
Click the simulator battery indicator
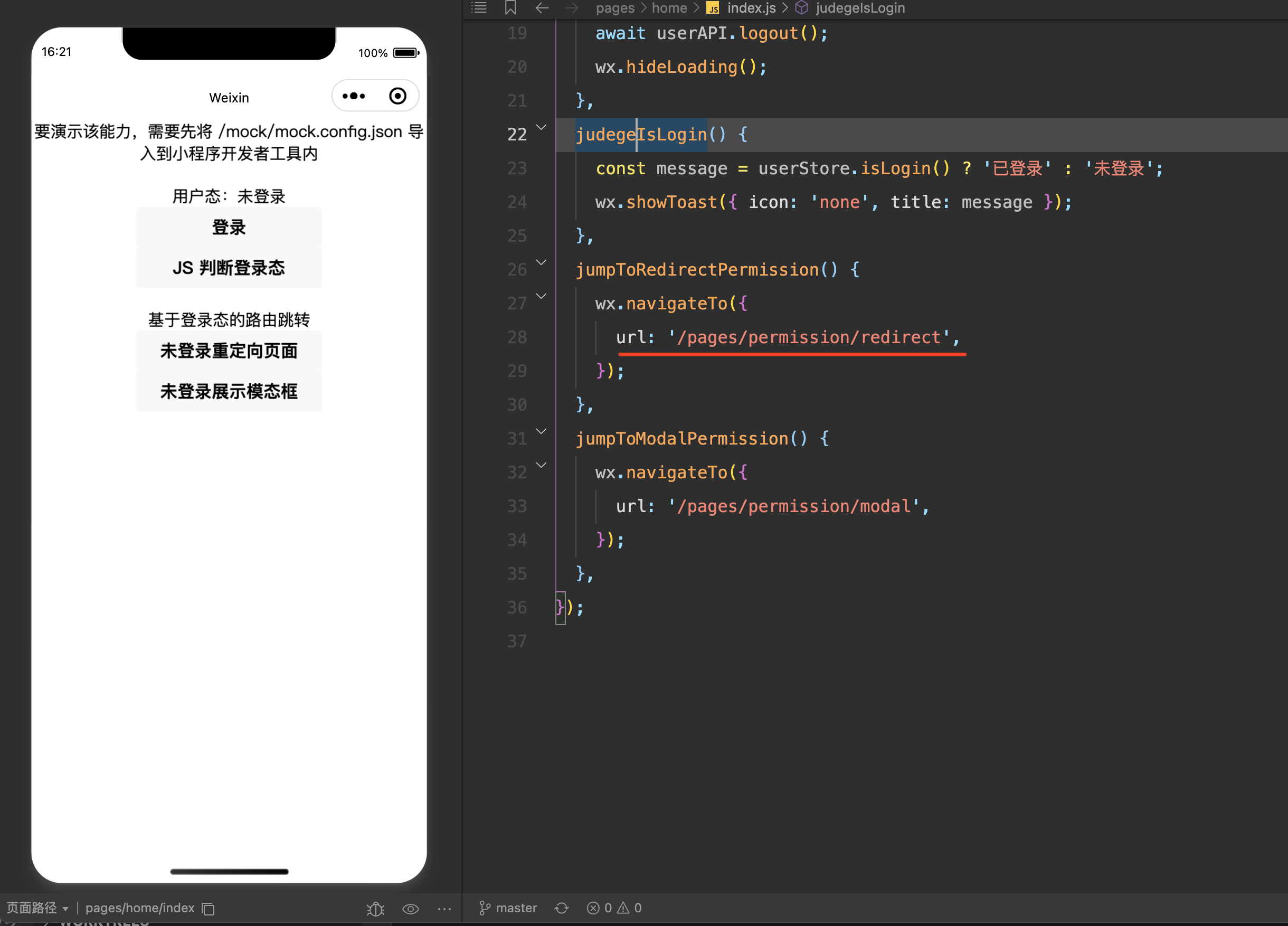click(406, 53)
